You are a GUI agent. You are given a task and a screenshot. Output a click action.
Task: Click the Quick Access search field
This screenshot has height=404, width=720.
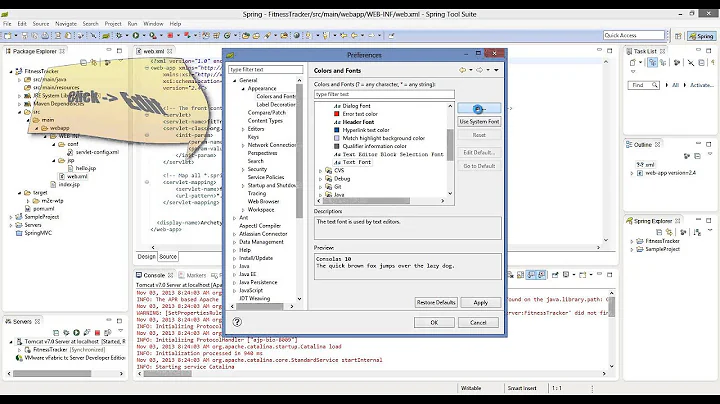click(x=634, y=35)
